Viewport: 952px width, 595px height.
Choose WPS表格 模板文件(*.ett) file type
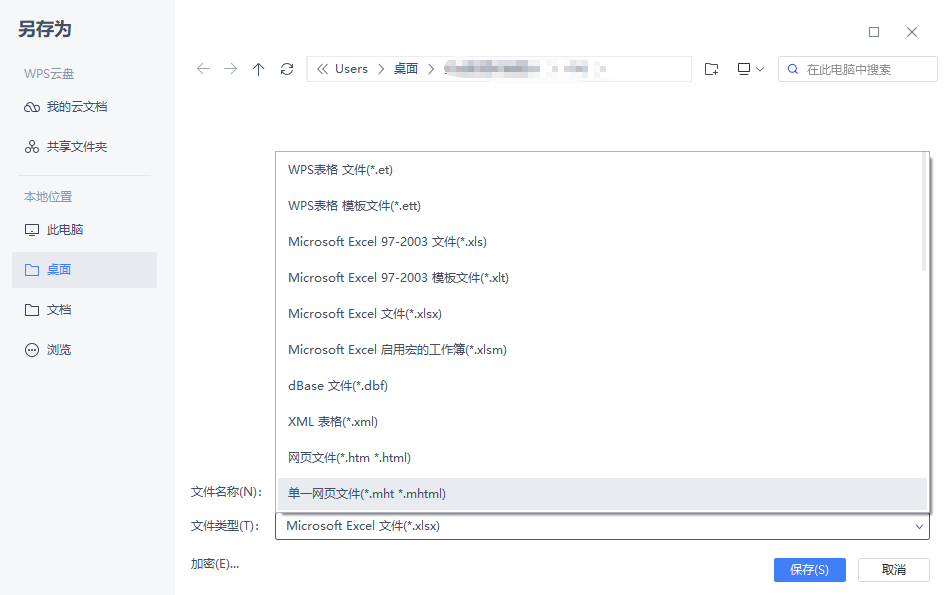pyautogui.click(x=600, y=206)
